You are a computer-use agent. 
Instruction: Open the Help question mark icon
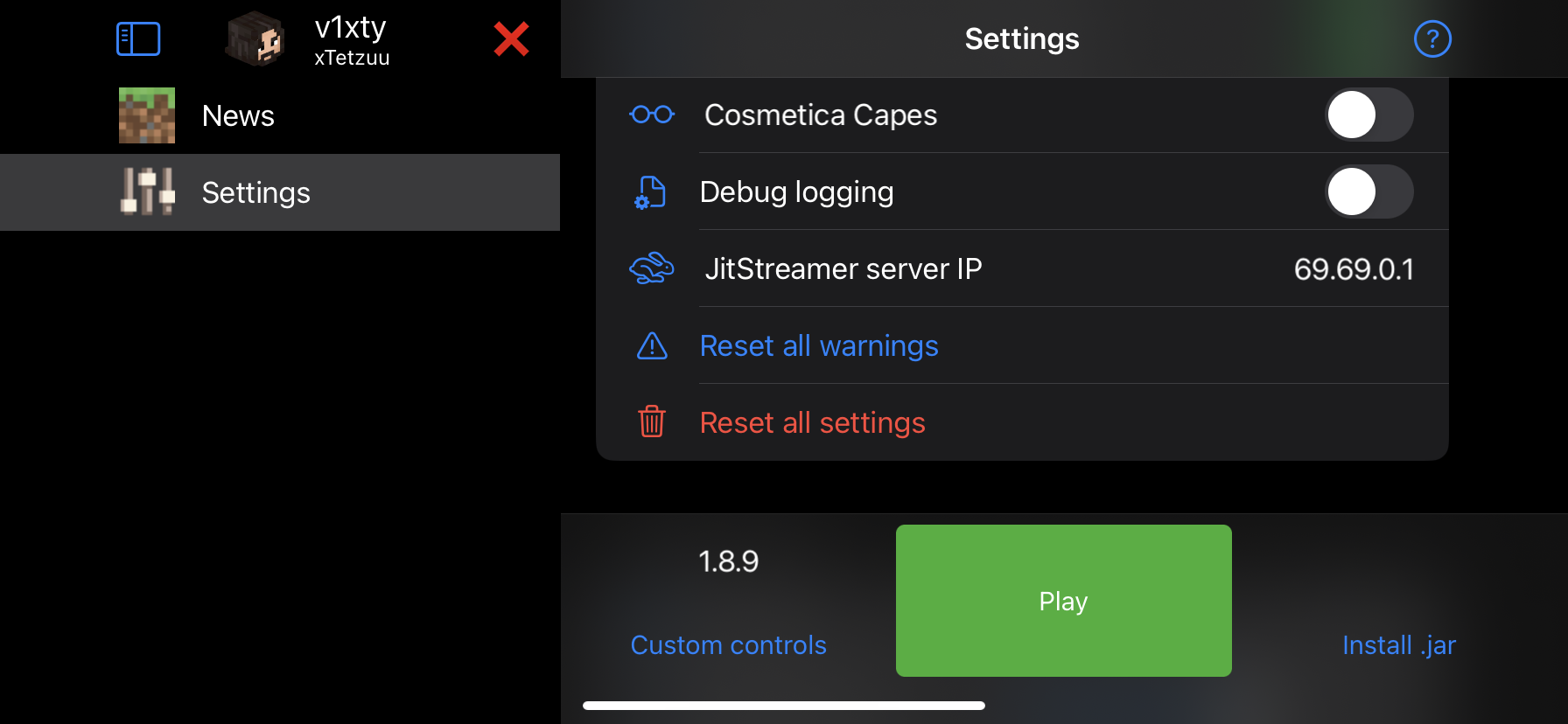click(1432, 38)
